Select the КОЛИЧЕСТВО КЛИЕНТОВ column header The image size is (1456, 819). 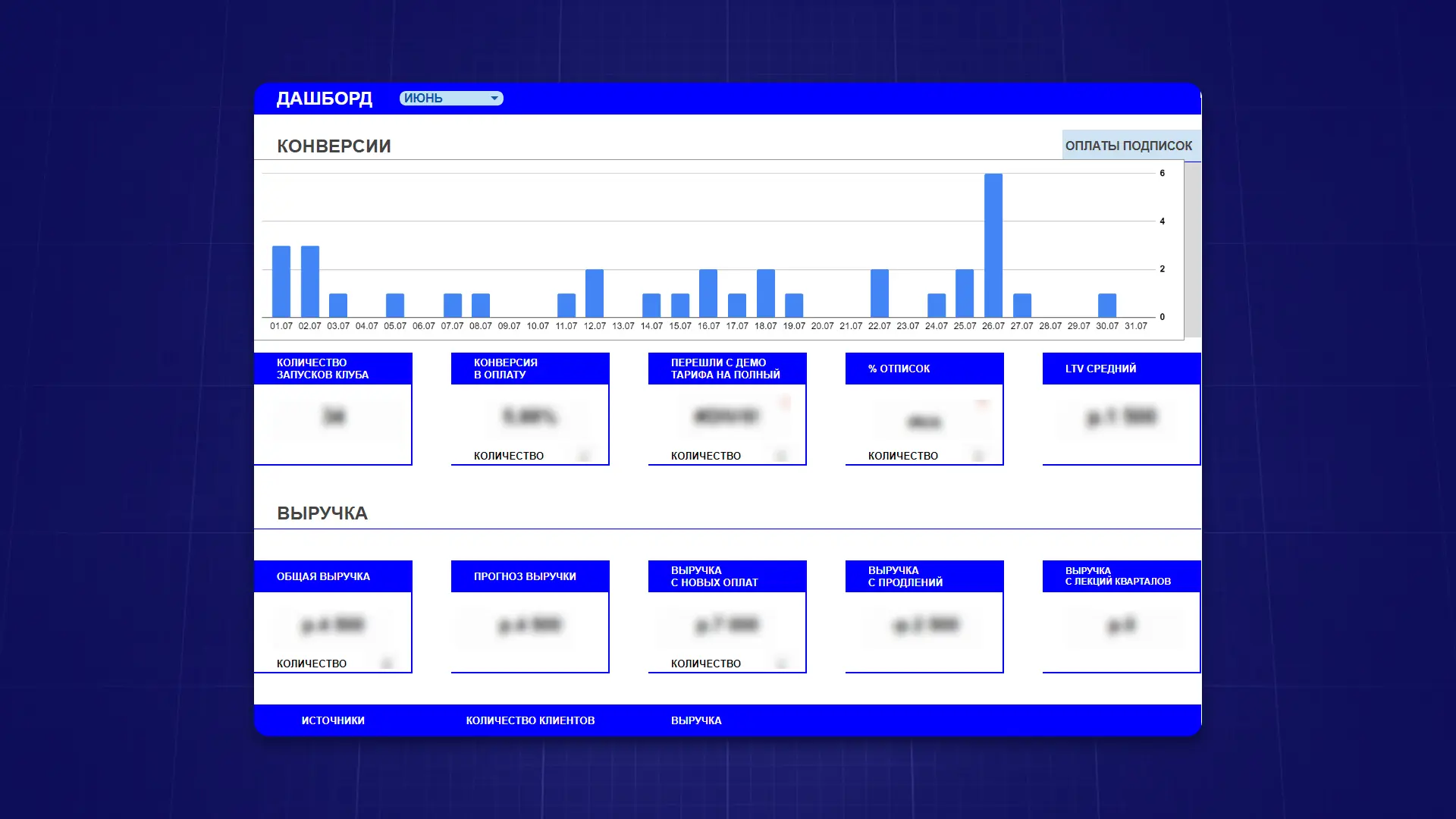(530, 720)
